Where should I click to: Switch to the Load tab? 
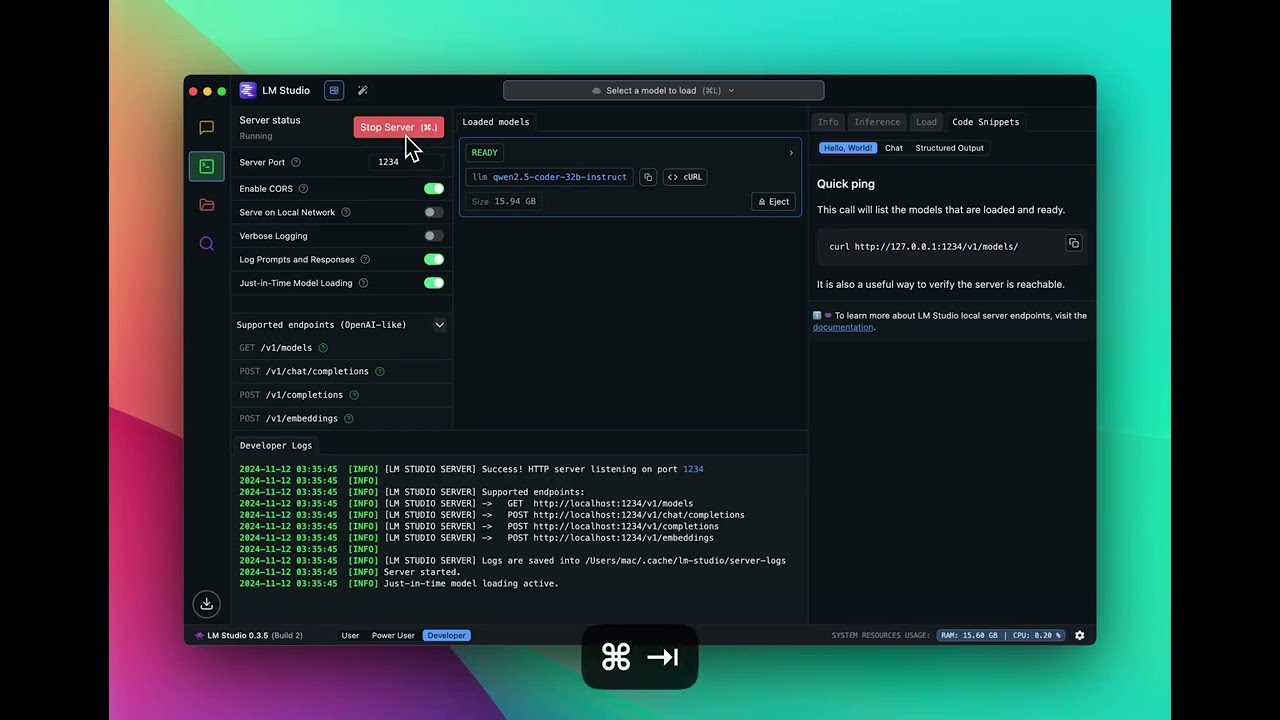click(927, 122)
